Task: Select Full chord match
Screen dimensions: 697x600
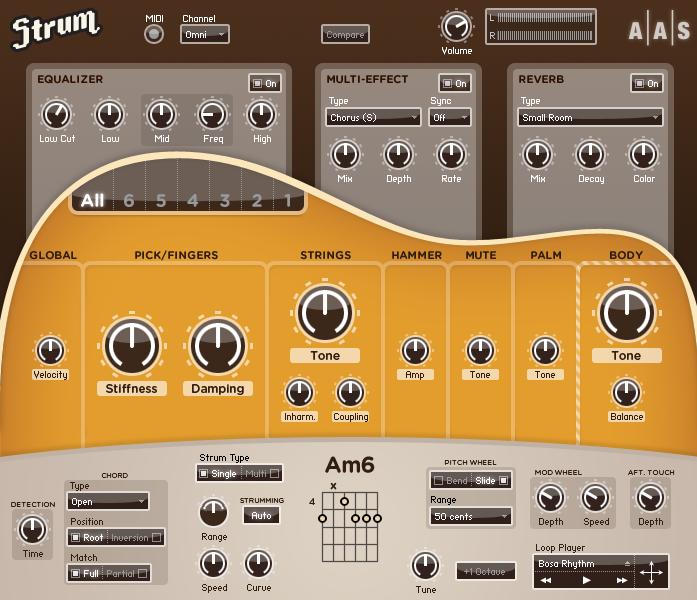Action: (x=86, y=573)
